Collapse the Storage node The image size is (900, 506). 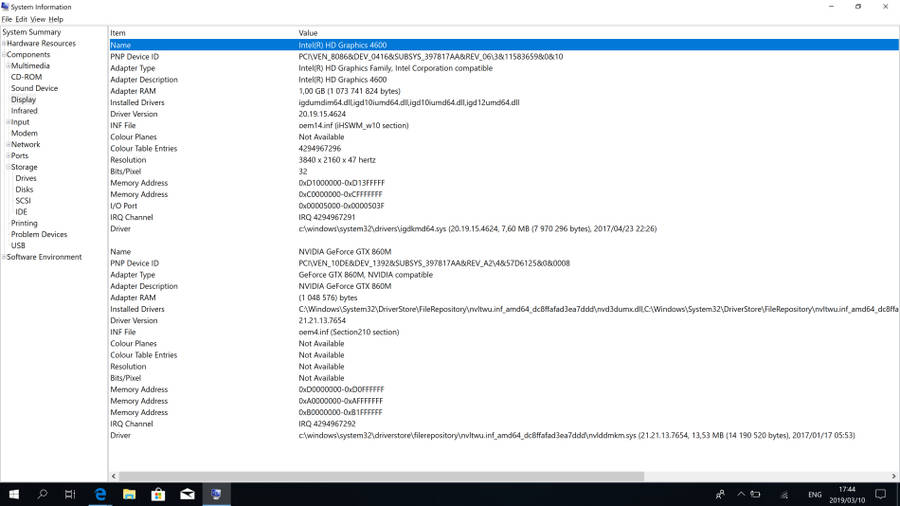(8, 167)
